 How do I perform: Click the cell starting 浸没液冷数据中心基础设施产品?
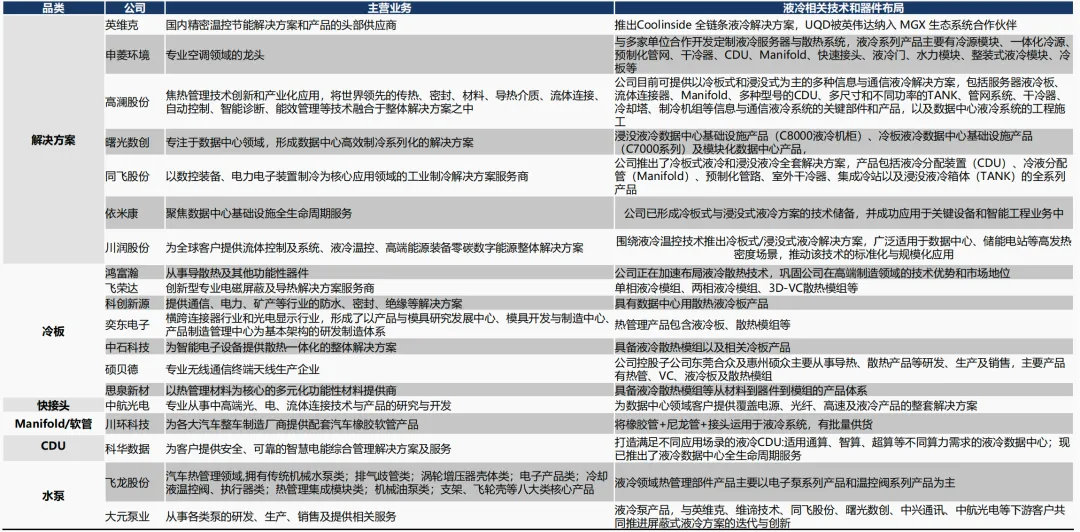(843, 142)
